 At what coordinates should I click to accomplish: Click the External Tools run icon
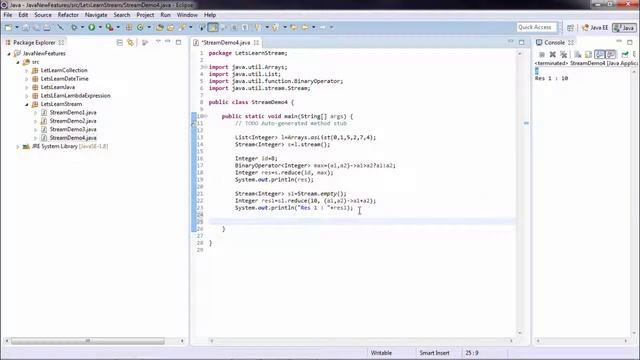click(x=109, y=27)
